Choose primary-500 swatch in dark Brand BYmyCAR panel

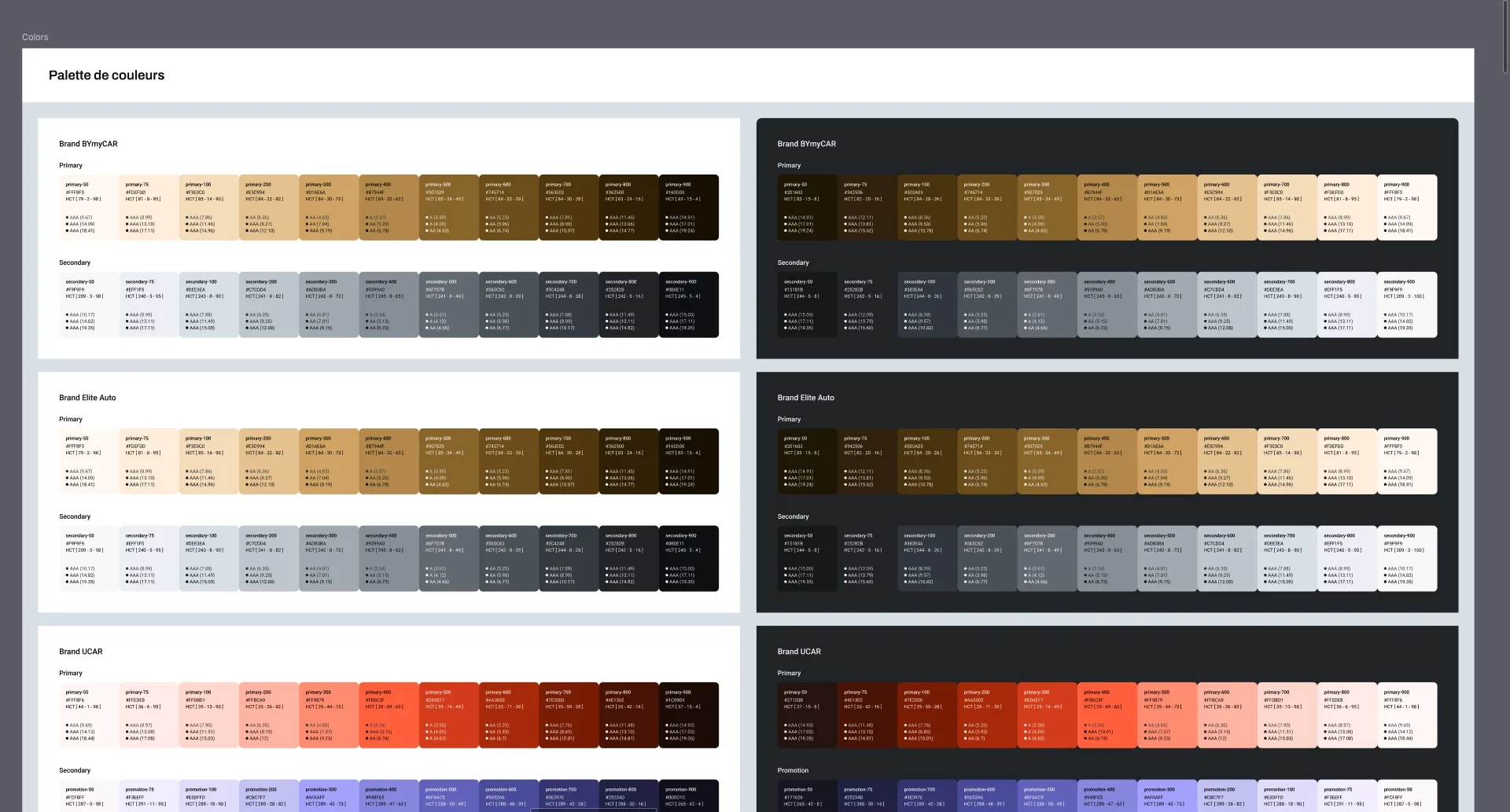[1167, 208]
